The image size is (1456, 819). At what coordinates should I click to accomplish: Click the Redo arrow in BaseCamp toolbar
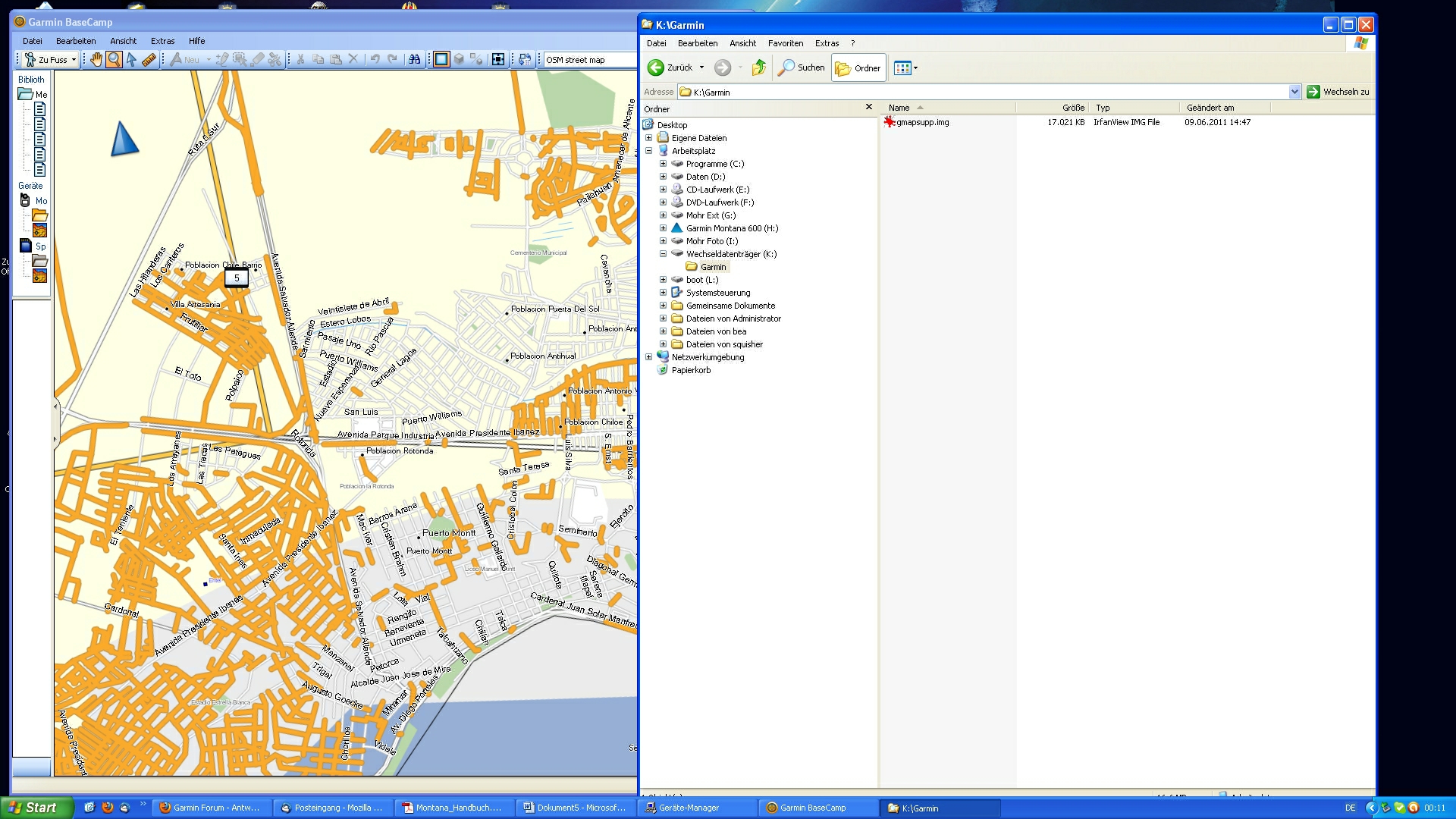(392, 60)
